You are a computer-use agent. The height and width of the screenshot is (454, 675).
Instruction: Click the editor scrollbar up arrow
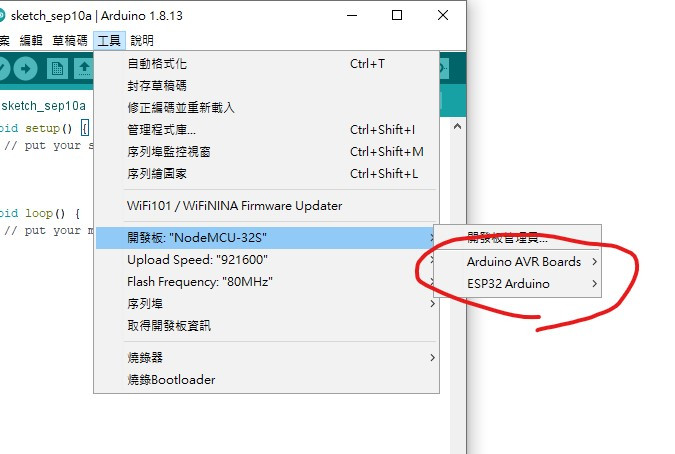coord(458,127)
